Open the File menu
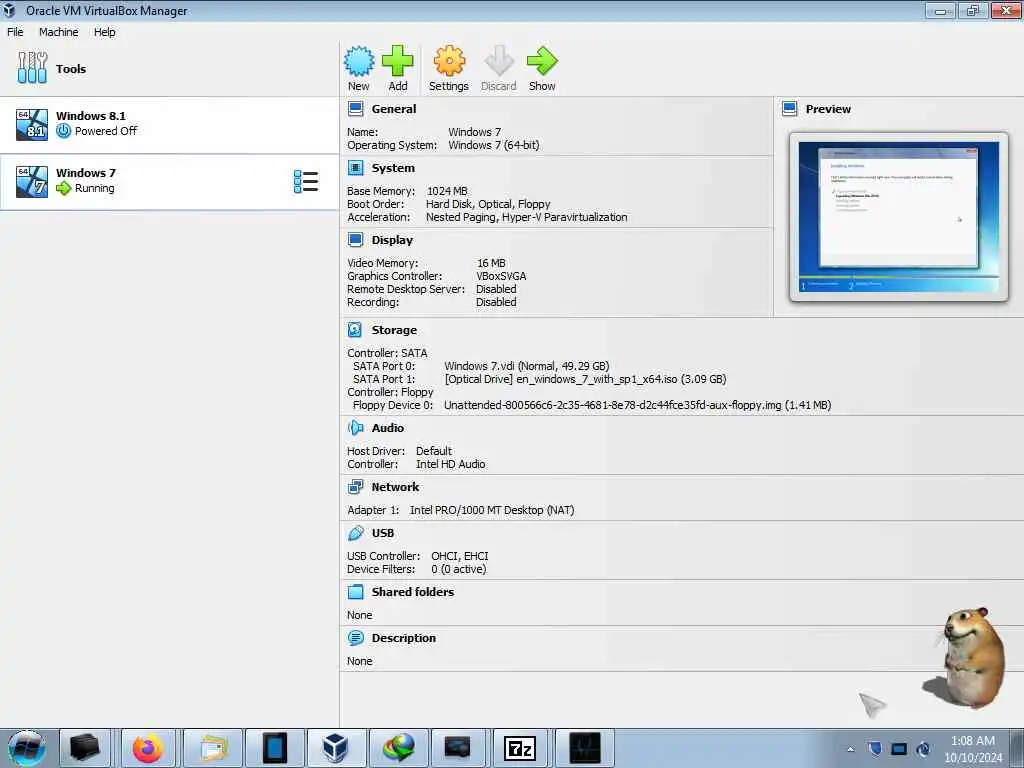Image resolution: width=1024 pixels, height=768 pixels. click(x=15, y=32)
